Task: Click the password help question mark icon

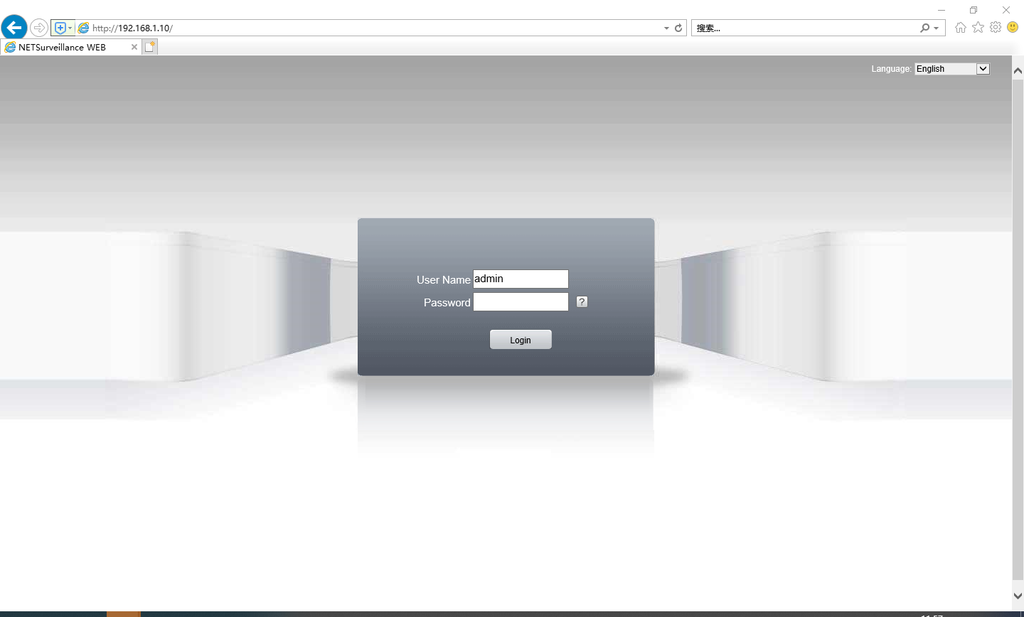Action: (x=582, y=302)
